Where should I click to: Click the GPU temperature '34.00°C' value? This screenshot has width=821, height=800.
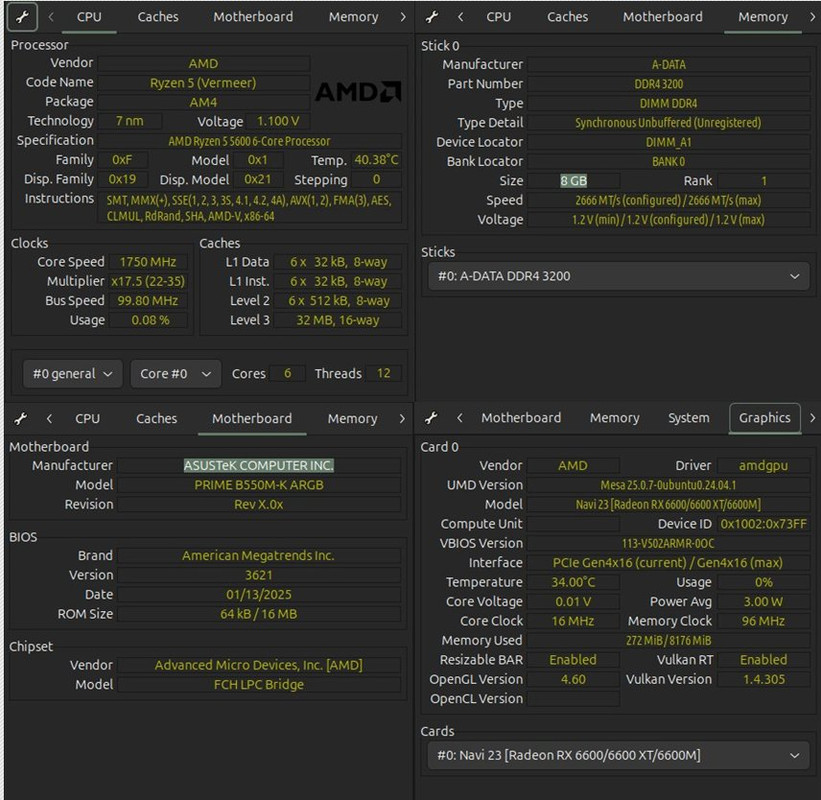point(573,583)
